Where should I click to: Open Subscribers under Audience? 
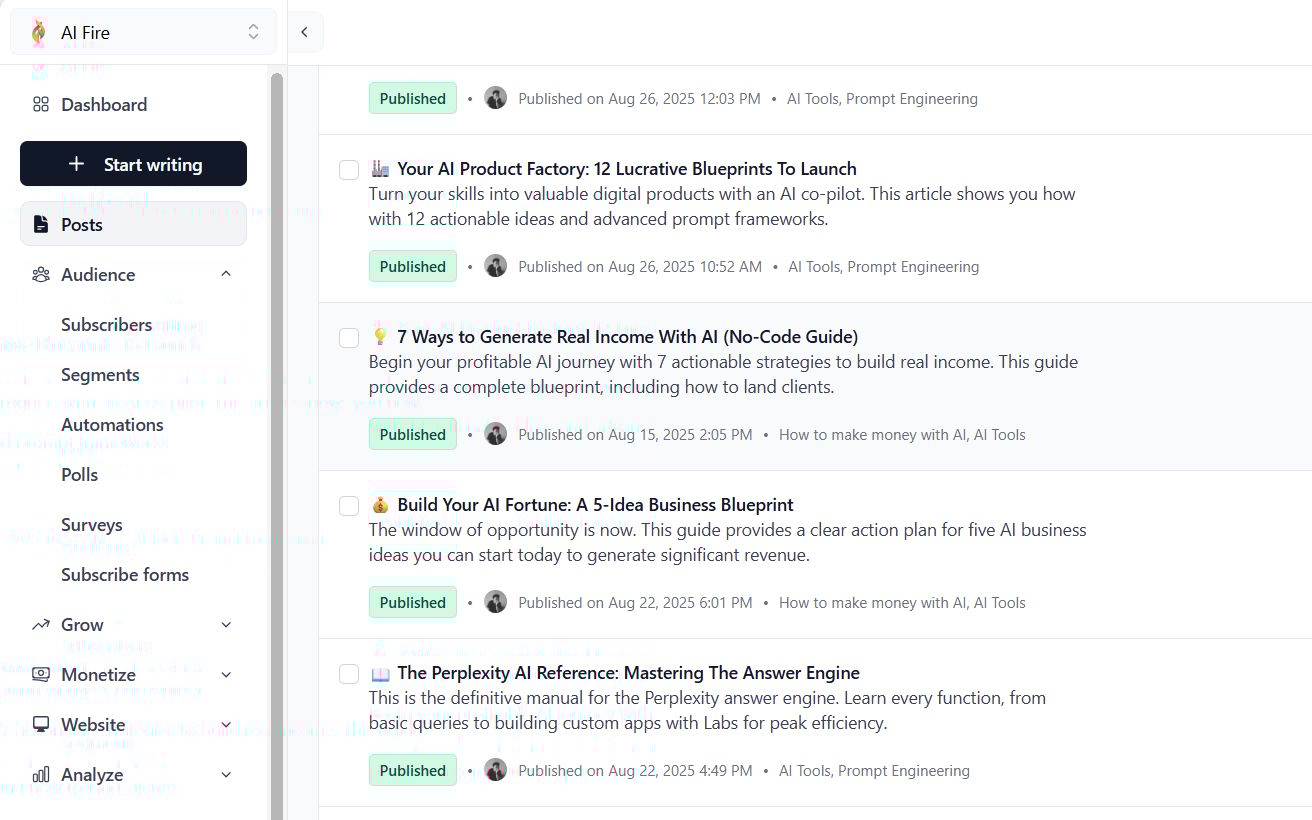click(106, 324)
